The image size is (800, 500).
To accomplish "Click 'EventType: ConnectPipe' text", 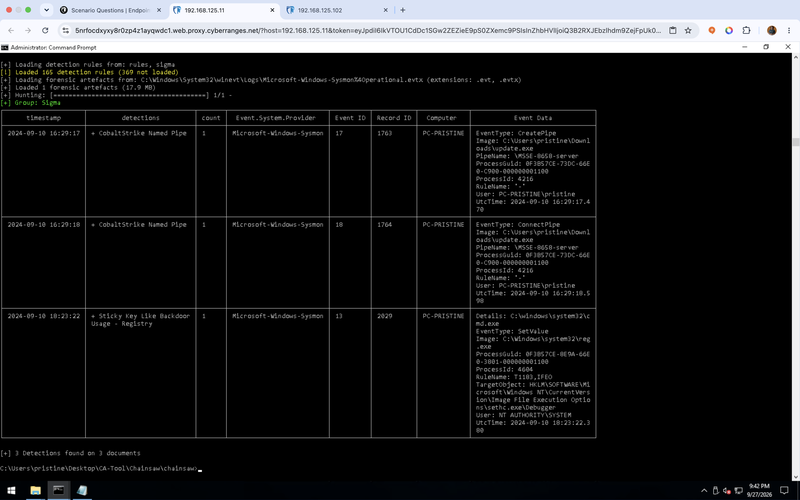I will point(518,224).
